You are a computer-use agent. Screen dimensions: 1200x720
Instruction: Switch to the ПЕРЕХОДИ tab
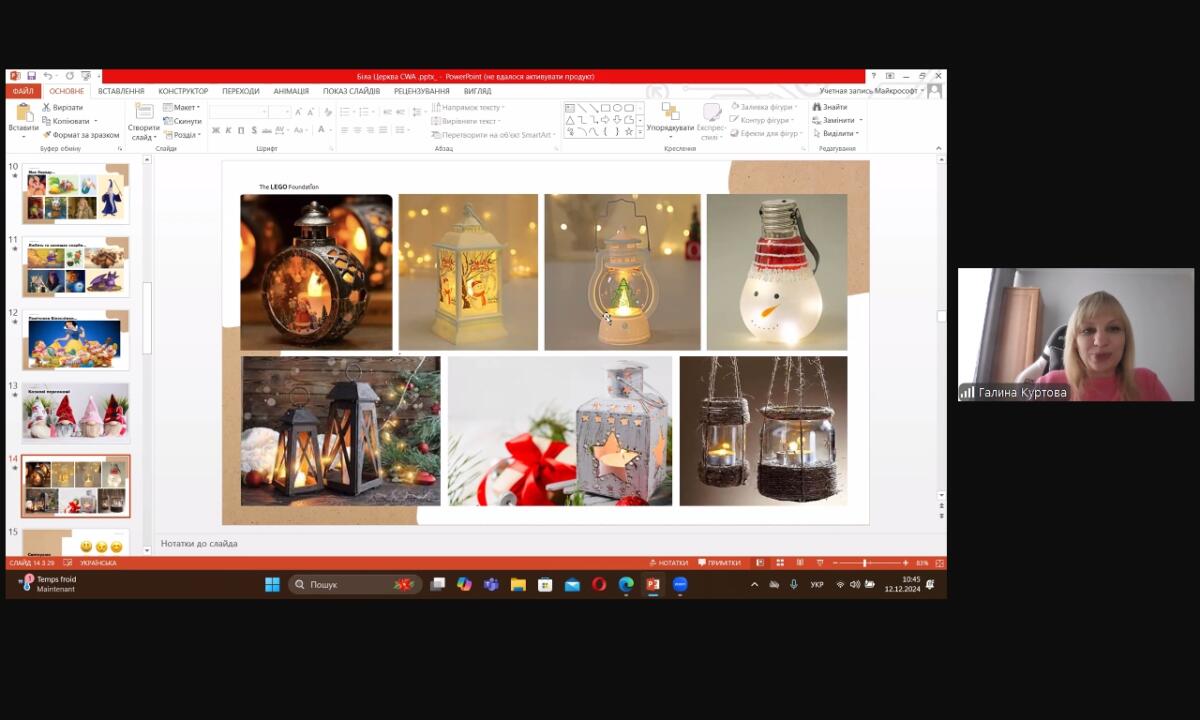240,91
